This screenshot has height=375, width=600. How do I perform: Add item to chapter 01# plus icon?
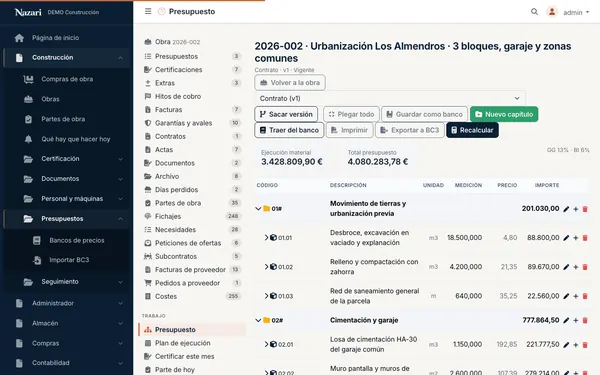coord(576,209)
